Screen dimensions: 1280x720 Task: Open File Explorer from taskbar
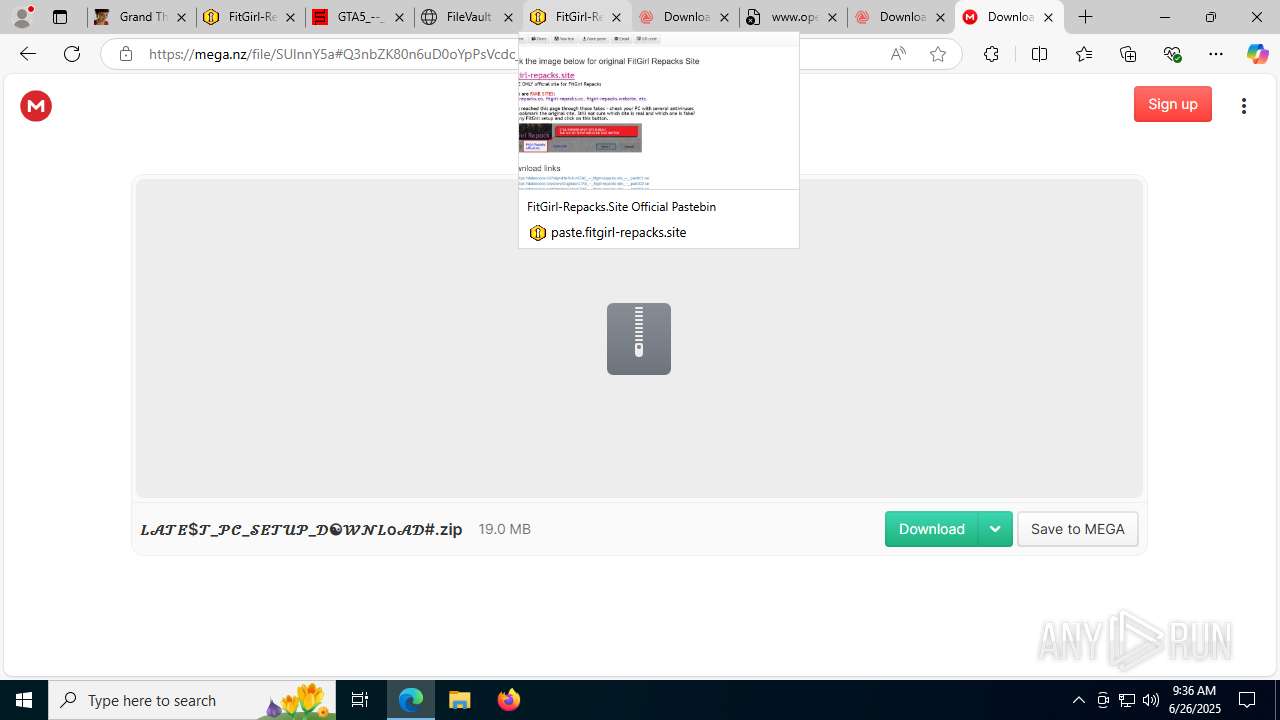tap(460, 700)
